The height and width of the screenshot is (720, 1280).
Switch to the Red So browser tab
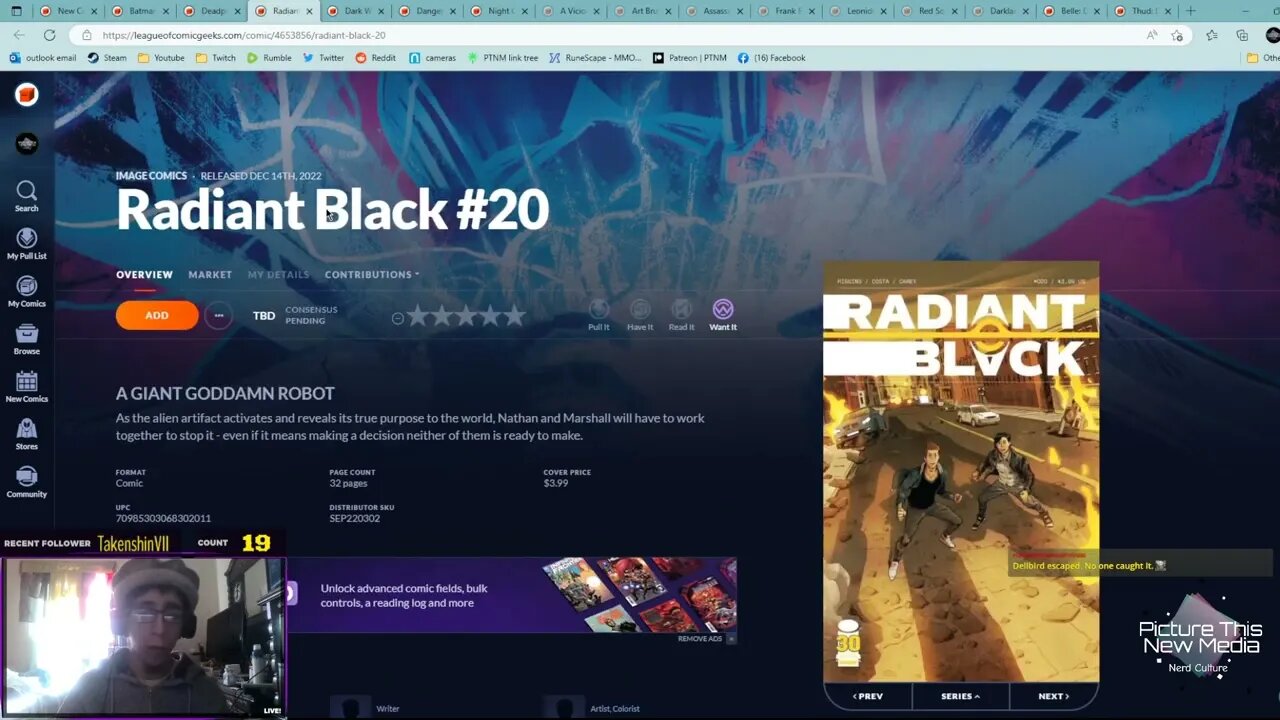931,11
